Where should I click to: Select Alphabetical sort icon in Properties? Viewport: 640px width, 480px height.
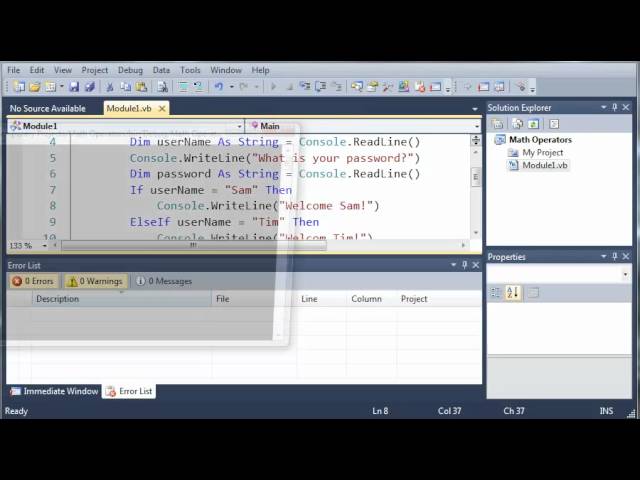[513, 292]
